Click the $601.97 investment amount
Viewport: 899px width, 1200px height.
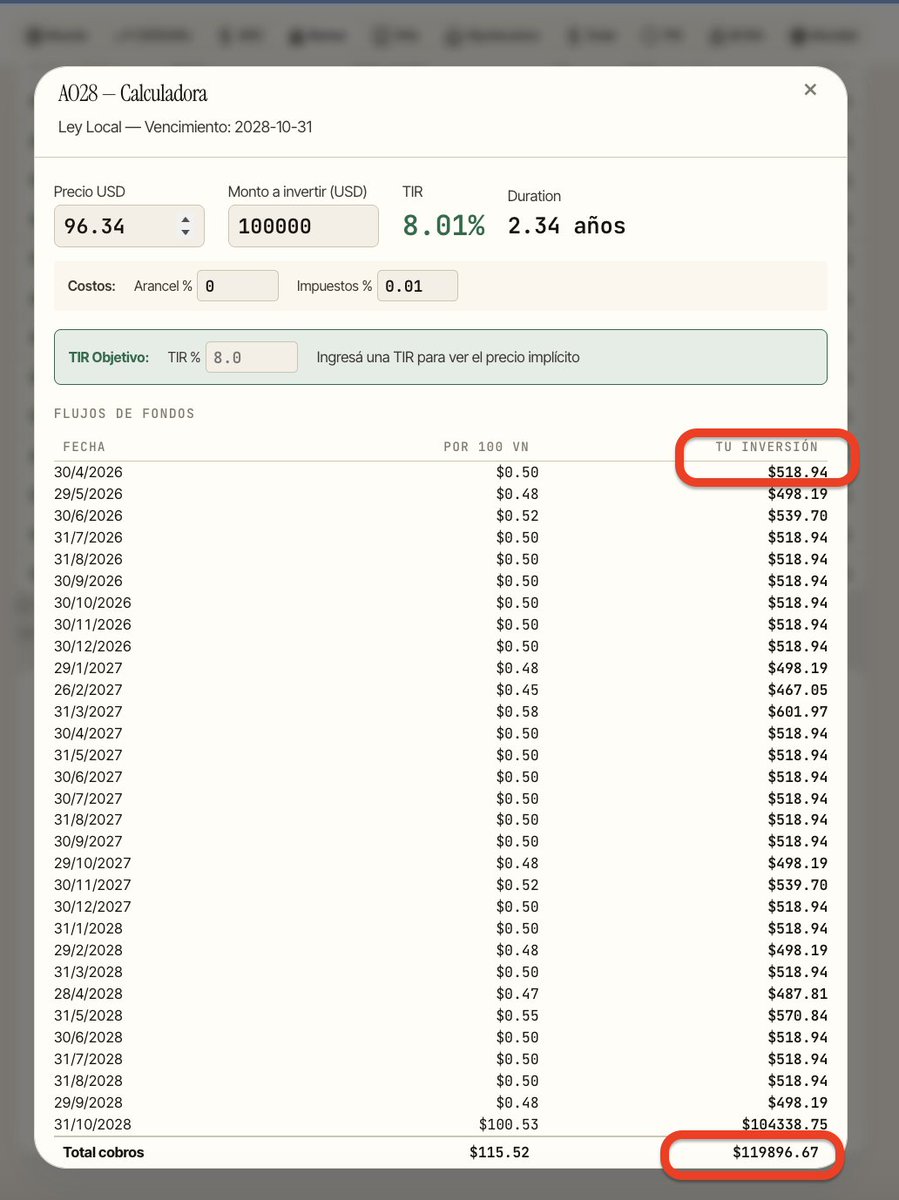(x=798, y=712)
